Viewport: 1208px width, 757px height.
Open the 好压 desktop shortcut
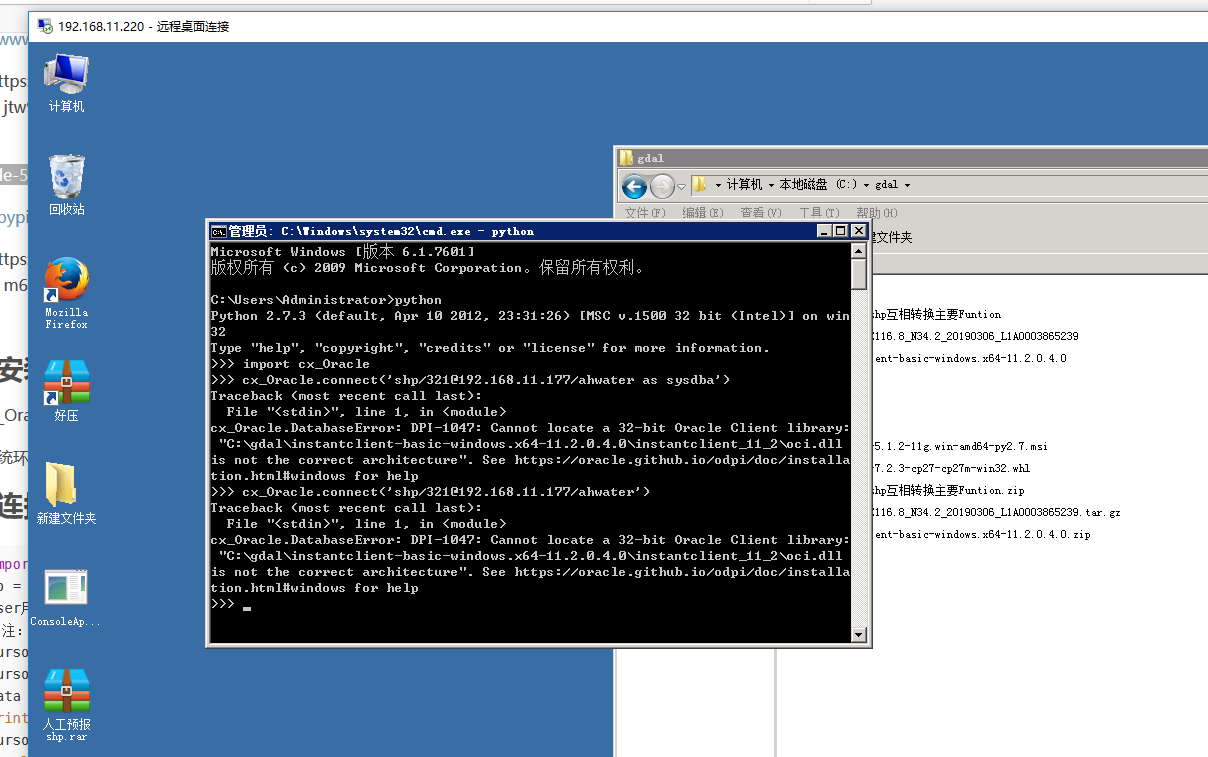[x=67, y=391]
